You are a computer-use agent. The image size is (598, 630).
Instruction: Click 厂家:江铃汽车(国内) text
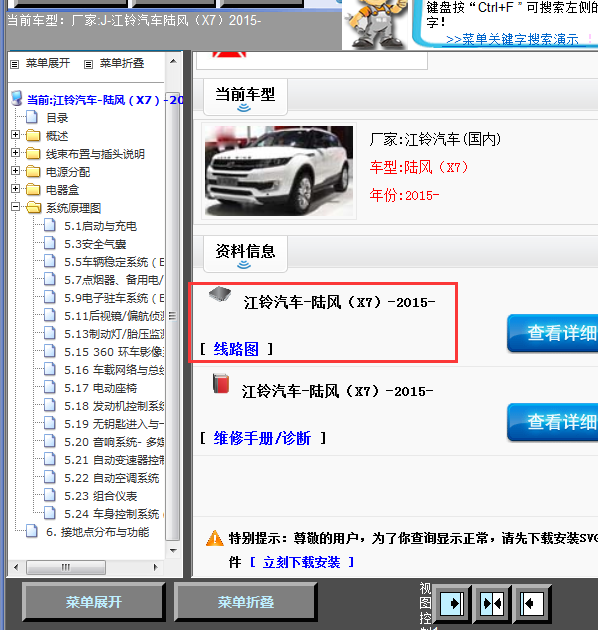coord(435,139)
